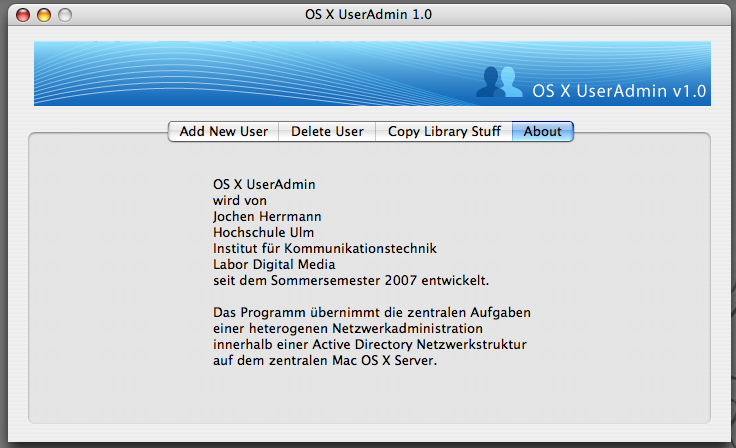Click the Active Directory Netzwerkstruktur line
The height and width of the screenshot is (448, 736).
coord(370,345)
